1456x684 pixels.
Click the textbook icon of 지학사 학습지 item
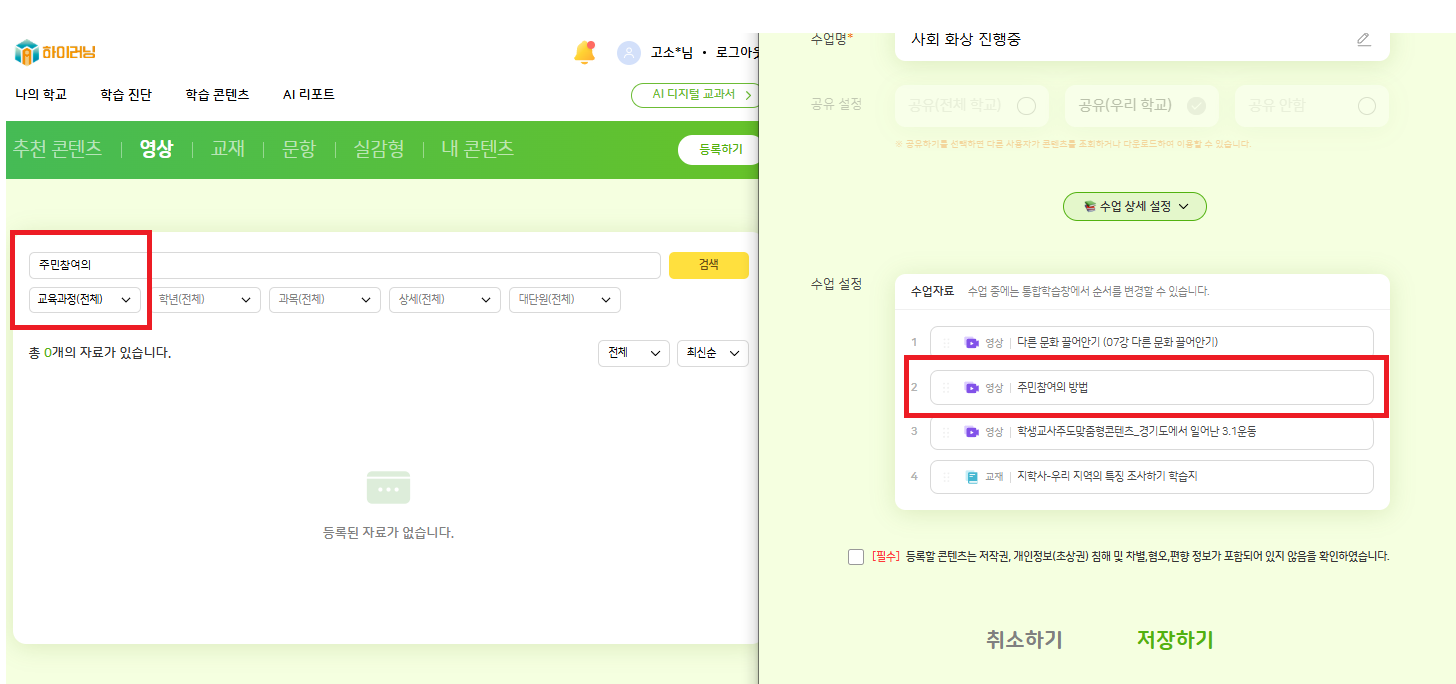[971, 477]
